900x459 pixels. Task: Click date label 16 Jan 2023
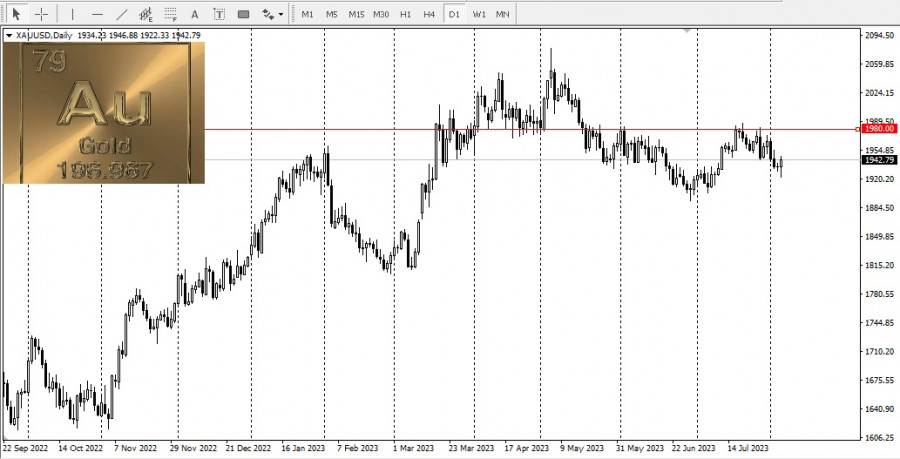pyautogui.click(x=302, y=448)
